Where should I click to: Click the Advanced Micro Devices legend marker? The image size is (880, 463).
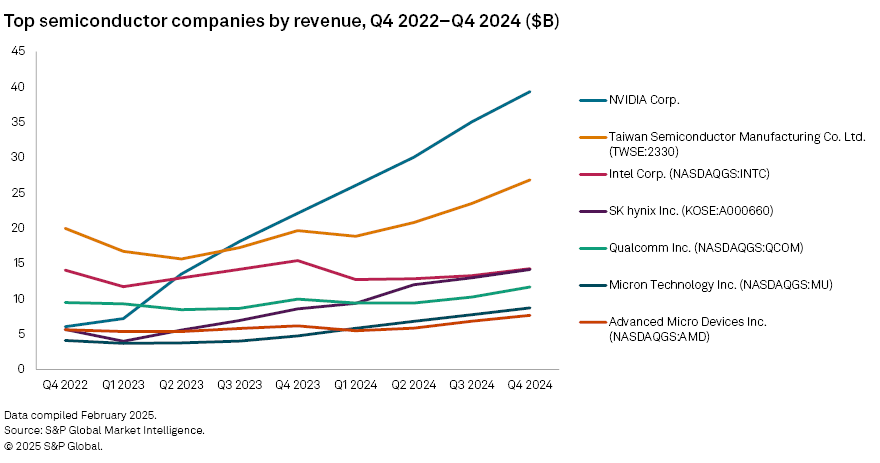(593, 321)
